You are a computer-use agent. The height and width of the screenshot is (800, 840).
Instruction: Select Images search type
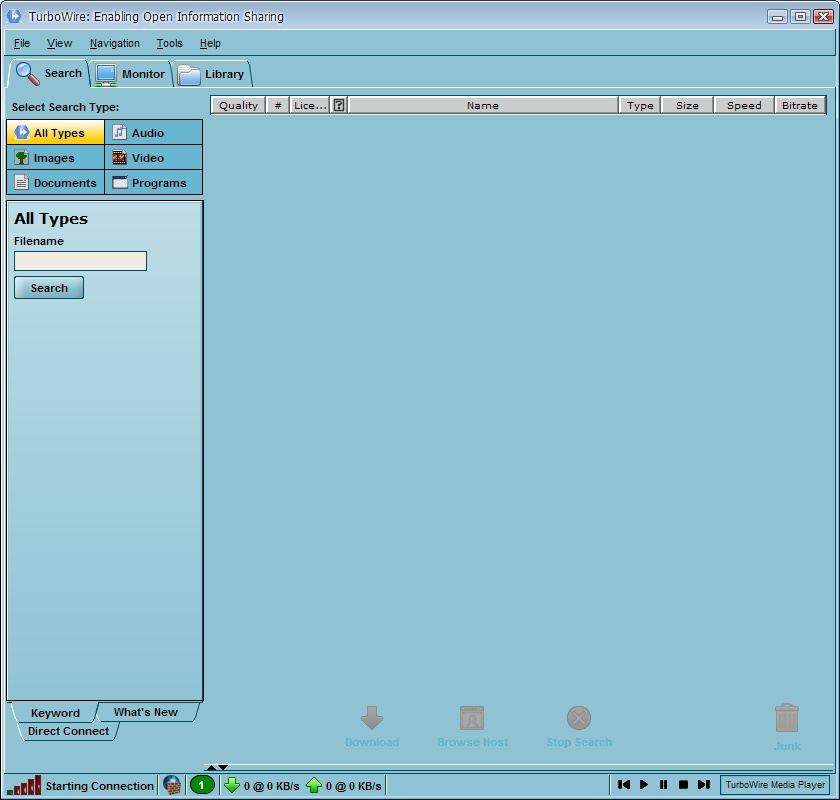[56, 158]
